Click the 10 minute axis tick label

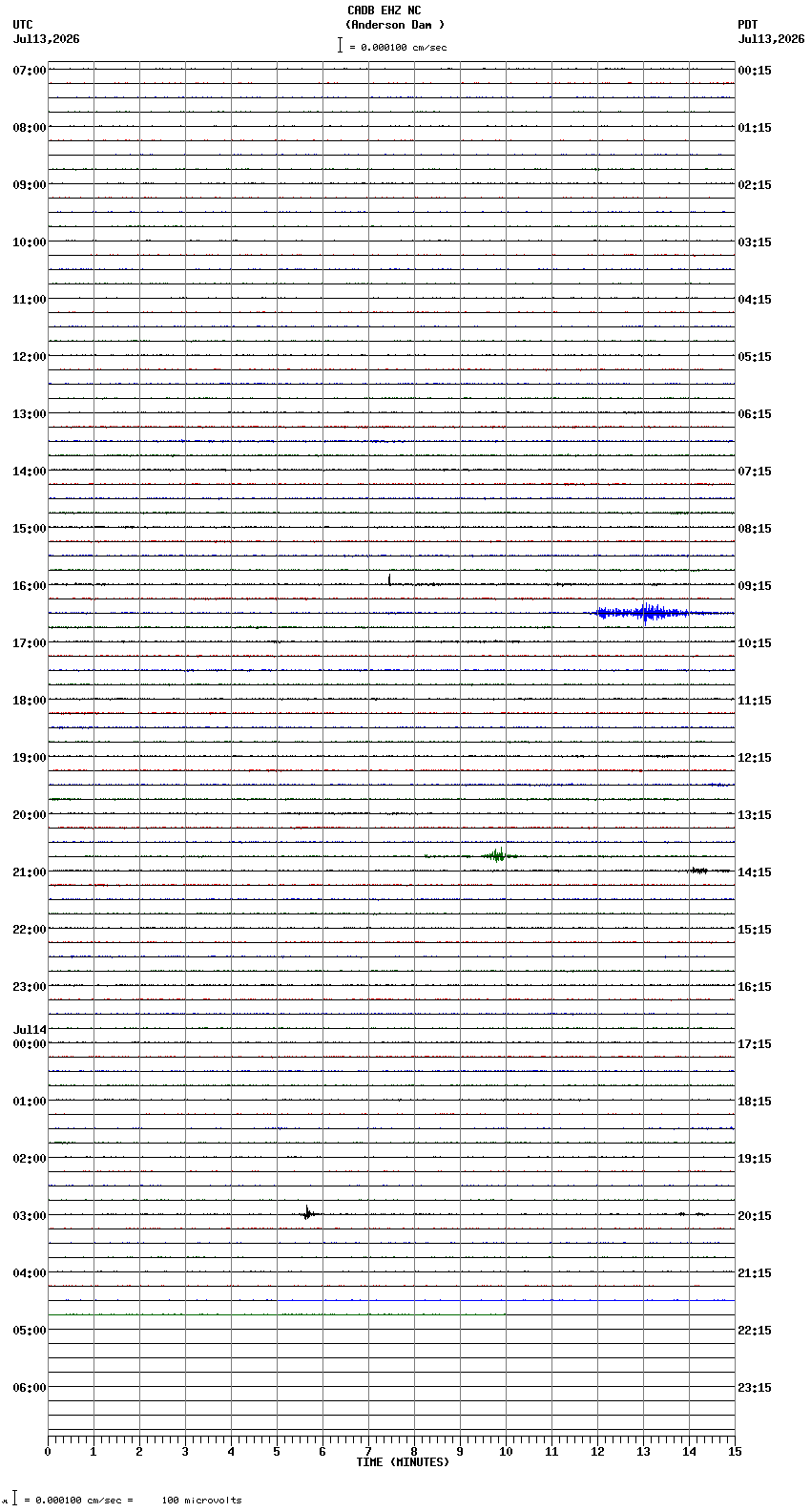(x=506, y=1452)
